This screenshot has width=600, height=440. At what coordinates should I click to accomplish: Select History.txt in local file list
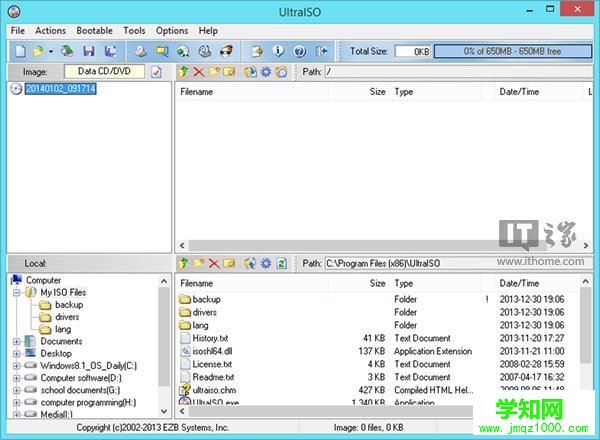[x=210, y=338]
